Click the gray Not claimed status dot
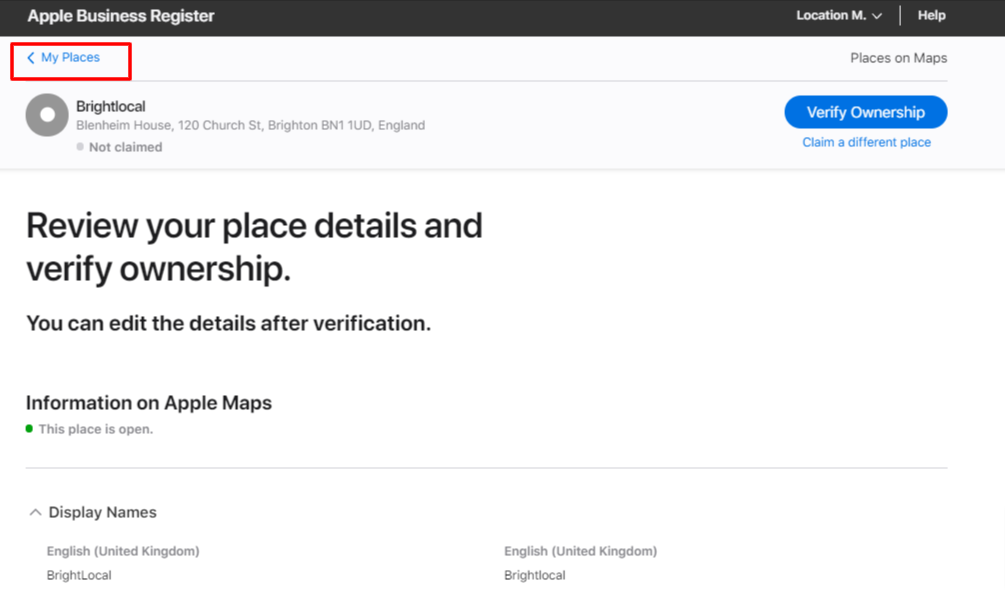The width and height of the screenshot is (1005, 603). 80,147
